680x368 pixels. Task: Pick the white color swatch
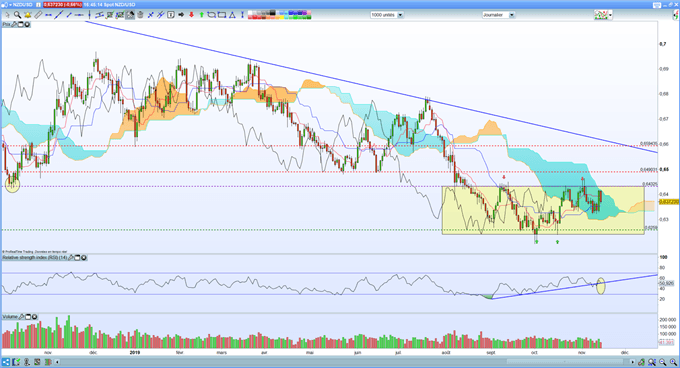click(250, 13)
